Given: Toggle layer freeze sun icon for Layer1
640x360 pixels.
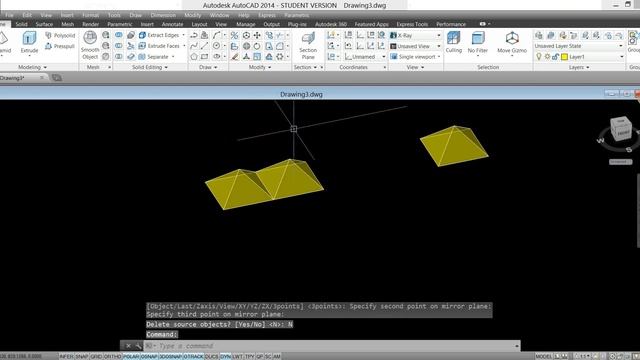Looking at the screenshot, I should coord(547,57).
